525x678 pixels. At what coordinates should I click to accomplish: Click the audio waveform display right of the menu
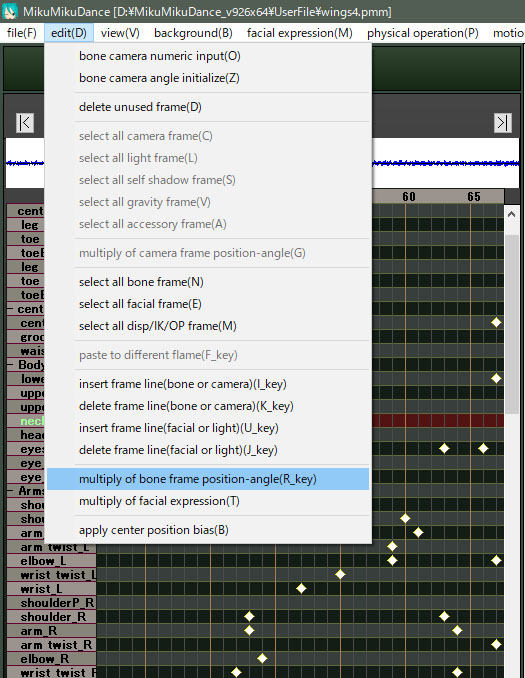pyautogui.click(x=445, y=163)
